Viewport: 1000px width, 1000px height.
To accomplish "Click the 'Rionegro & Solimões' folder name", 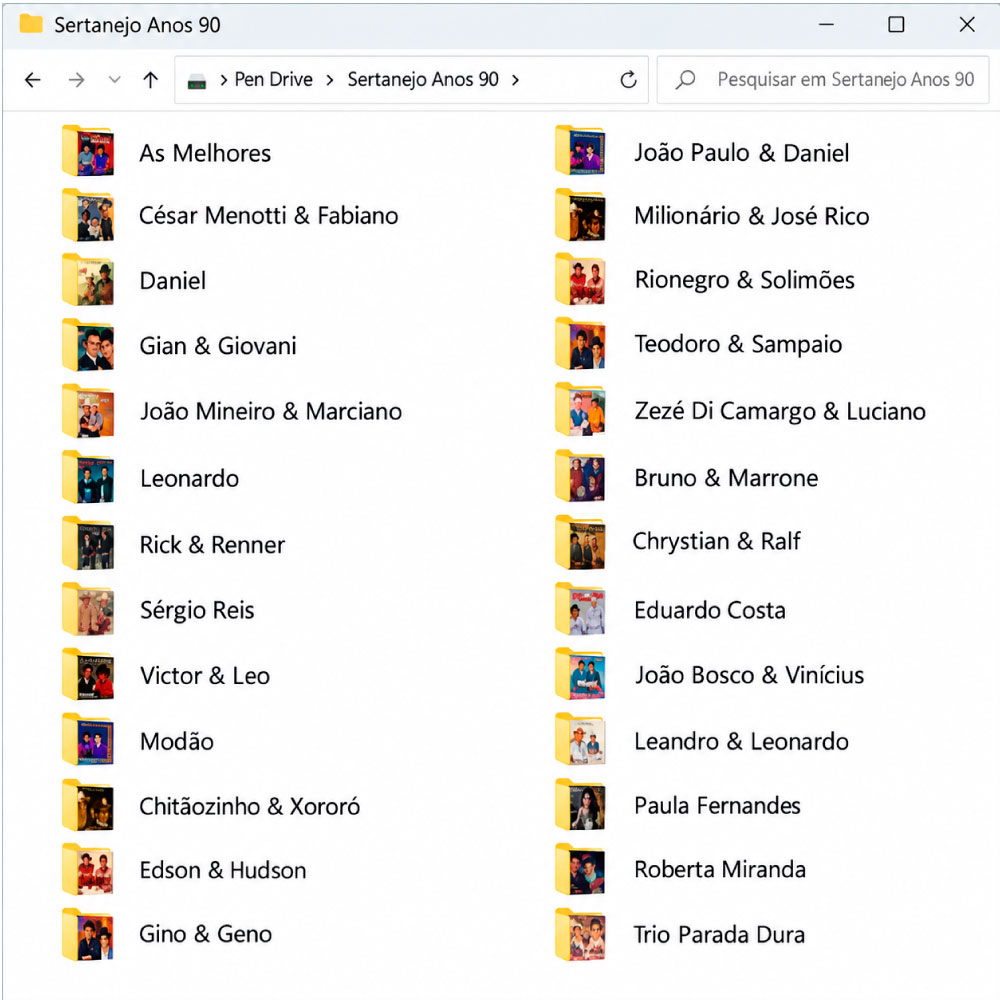I will click(745, 280).
